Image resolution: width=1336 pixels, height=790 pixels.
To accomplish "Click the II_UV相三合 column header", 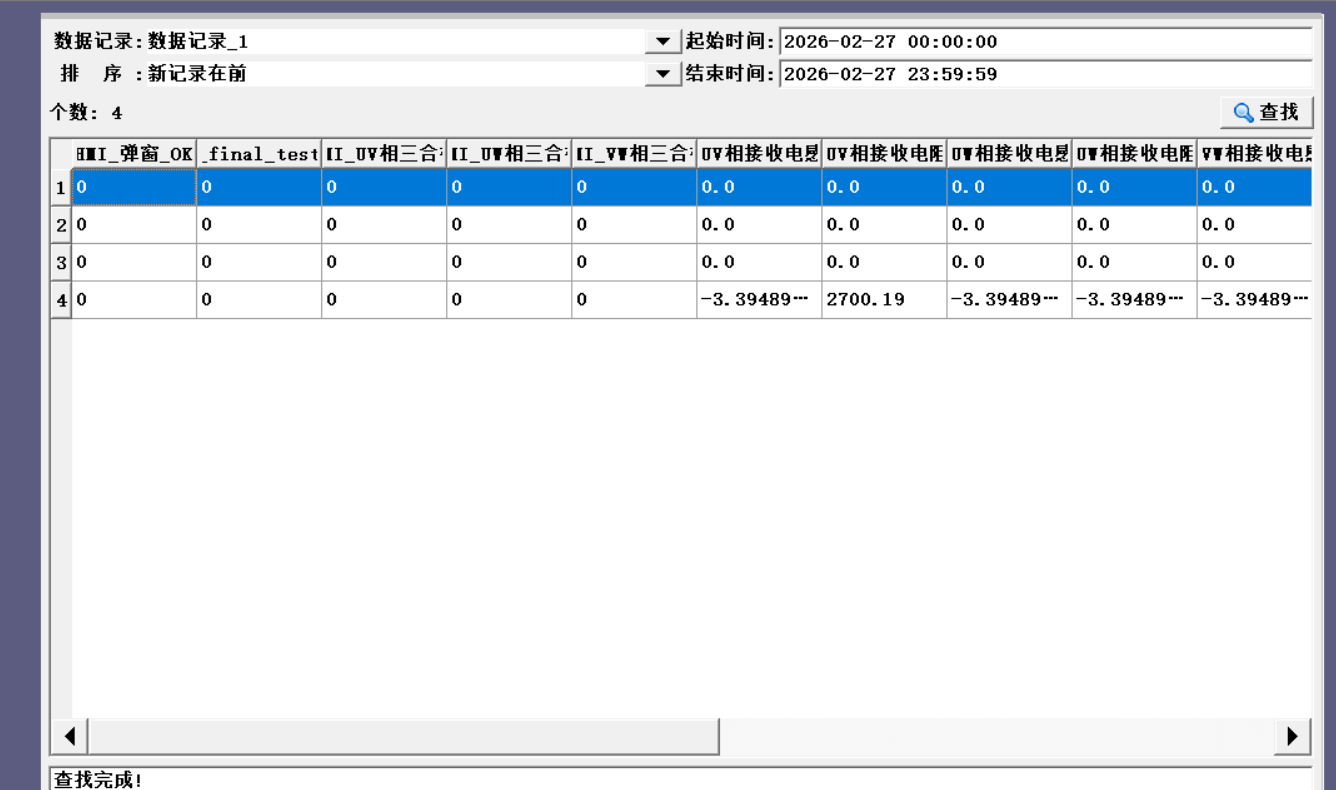I will click(384, 154).
